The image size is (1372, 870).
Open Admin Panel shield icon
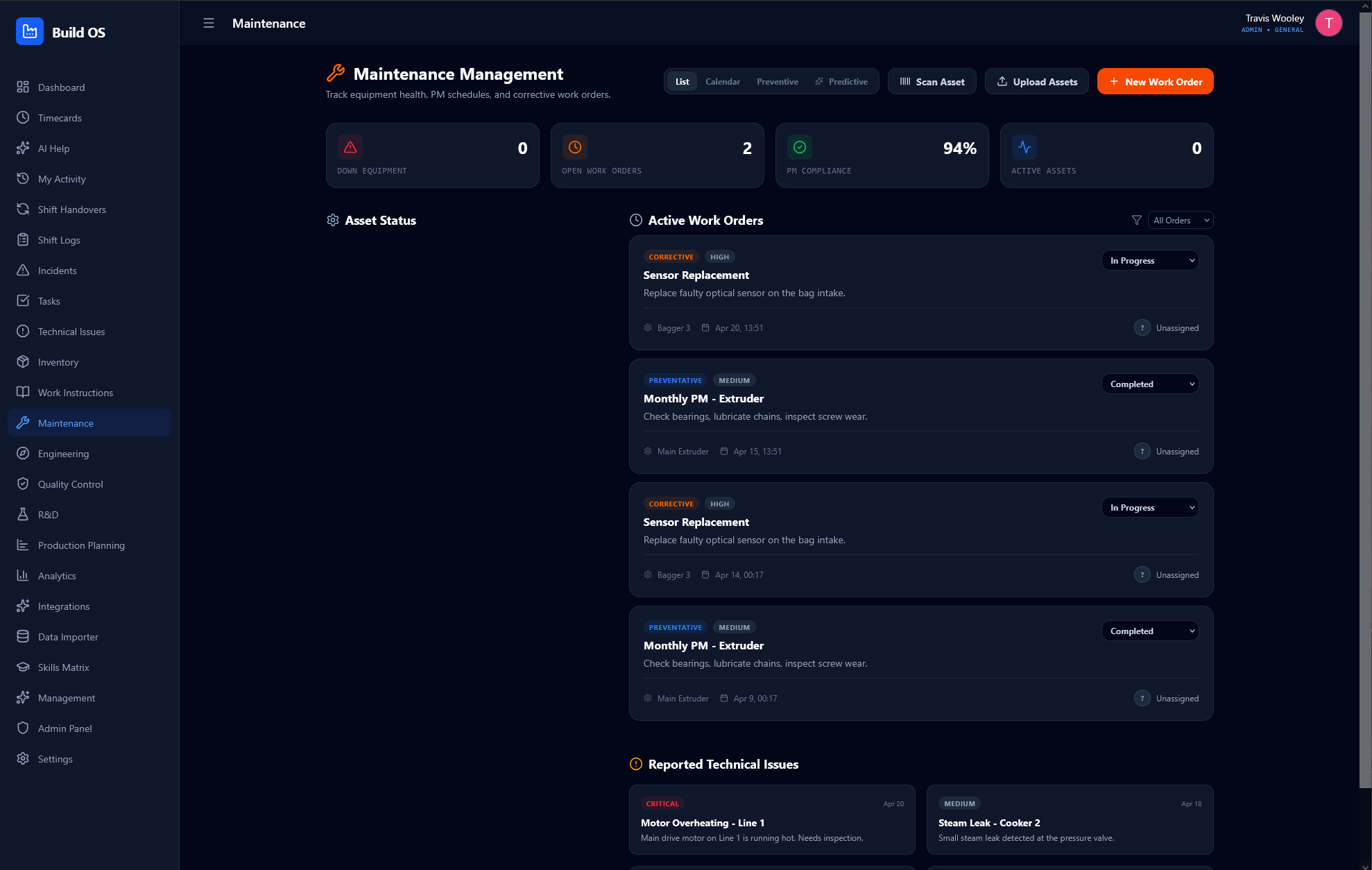pos(23,728)
